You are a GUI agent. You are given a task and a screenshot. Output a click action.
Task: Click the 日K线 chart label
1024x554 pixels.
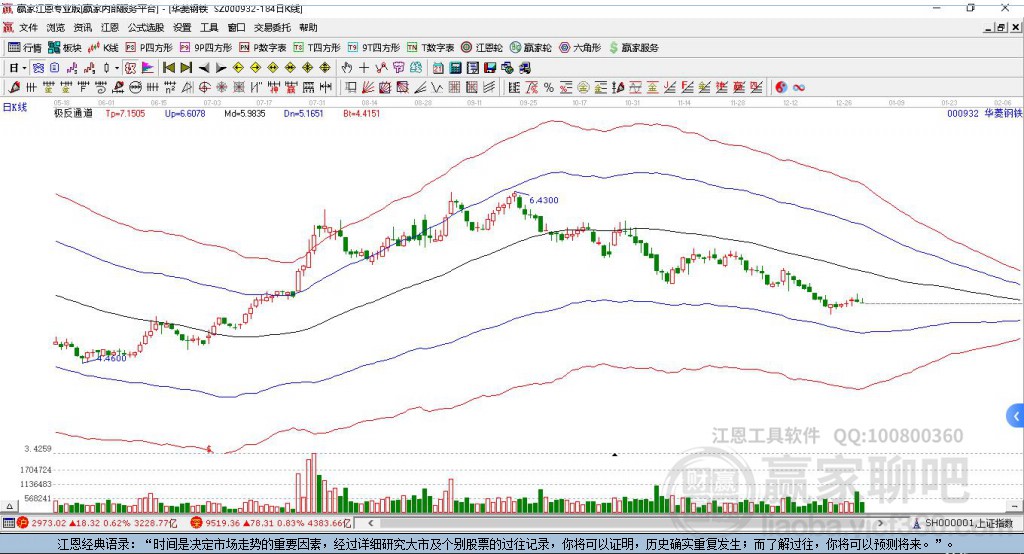pyautogui.click(x=15, y=107)
